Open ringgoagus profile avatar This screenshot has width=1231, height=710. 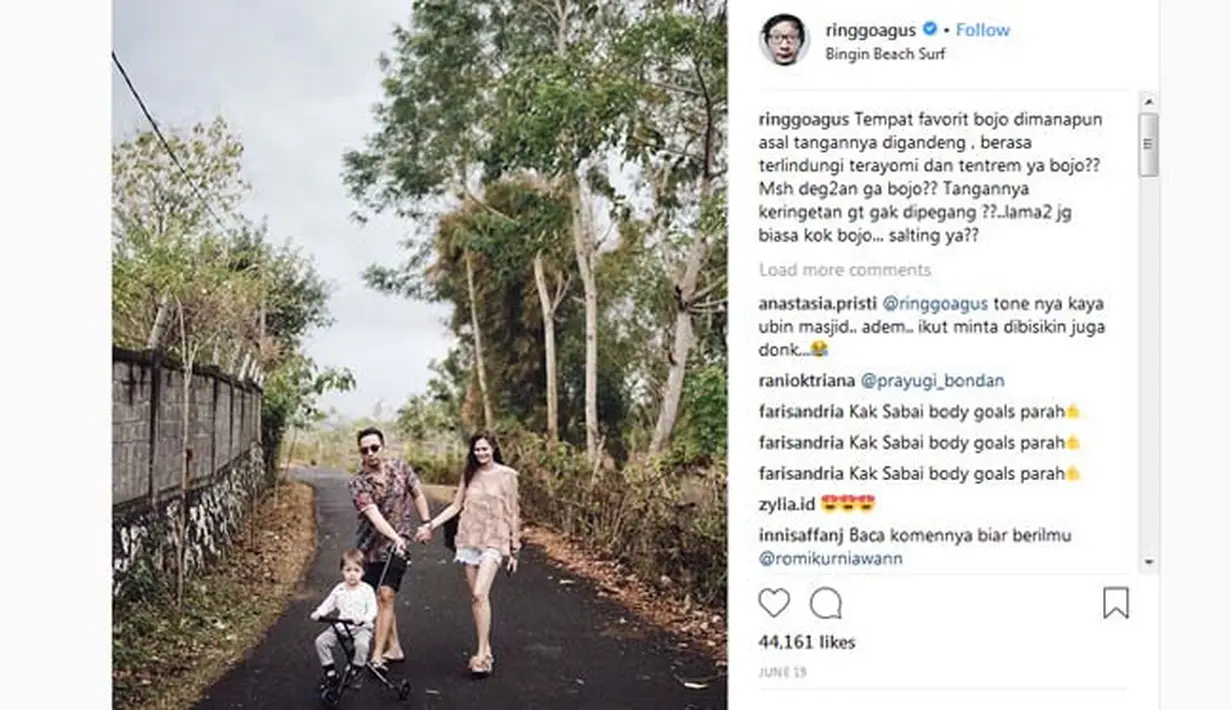coord(784,40)
